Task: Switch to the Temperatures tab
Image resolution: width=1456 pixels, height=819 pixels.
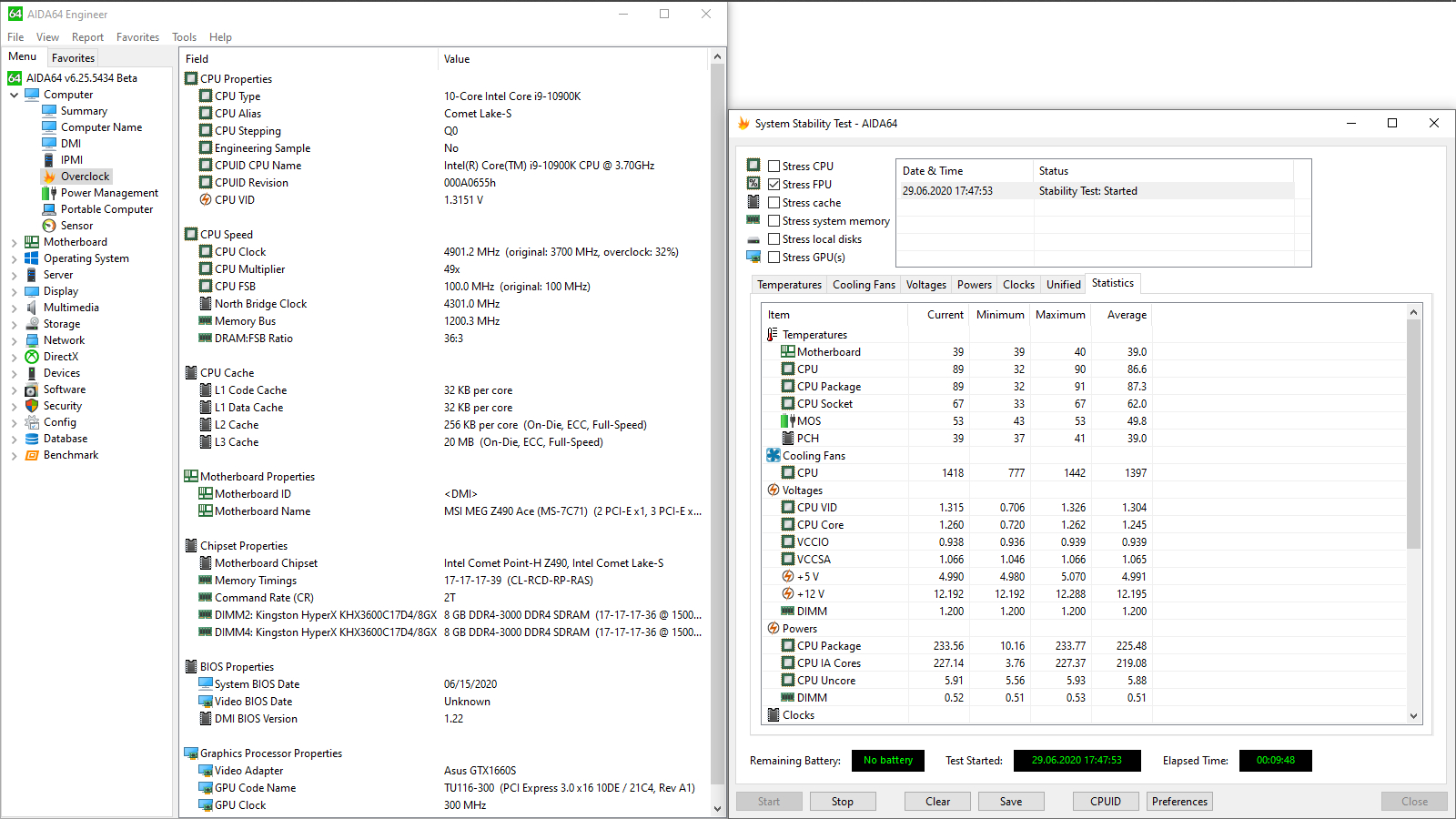Action: [789, 285]
